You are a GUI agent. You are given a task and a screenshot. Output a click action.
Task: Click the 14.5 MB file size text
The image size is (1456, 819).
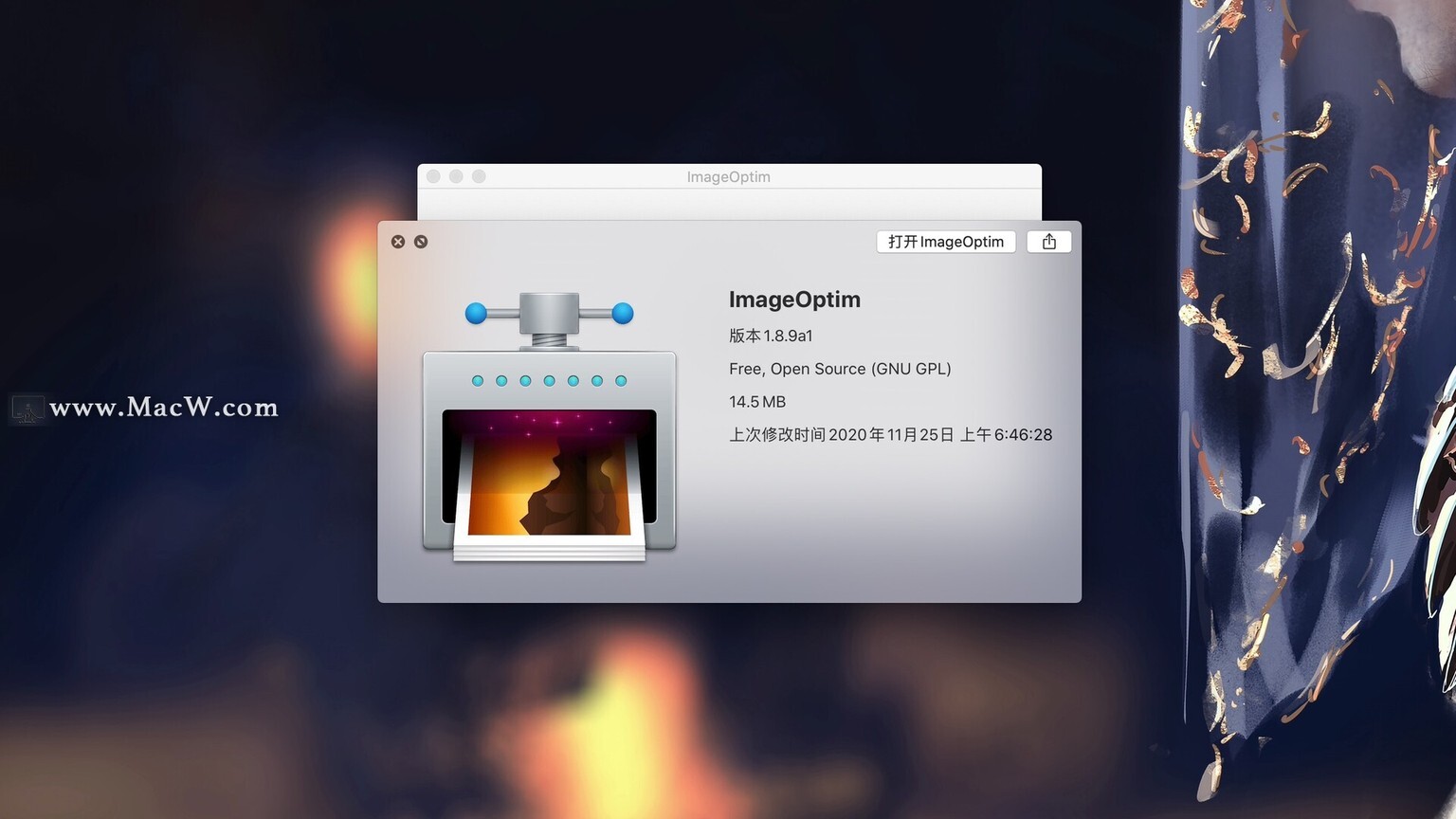point(757,402)
